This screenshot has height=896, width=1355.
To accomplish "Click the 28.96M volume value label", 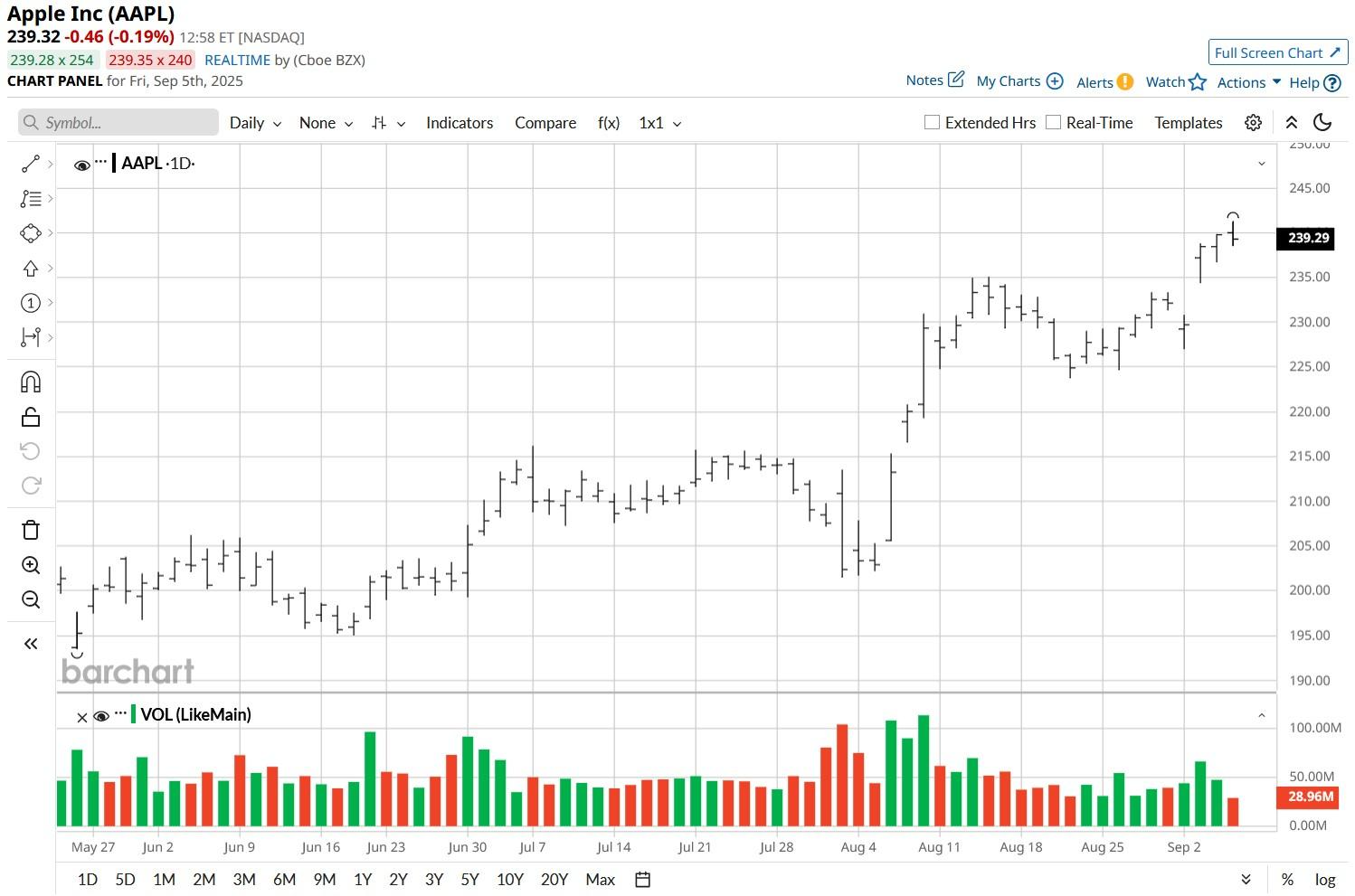I will coord(1307,797).
